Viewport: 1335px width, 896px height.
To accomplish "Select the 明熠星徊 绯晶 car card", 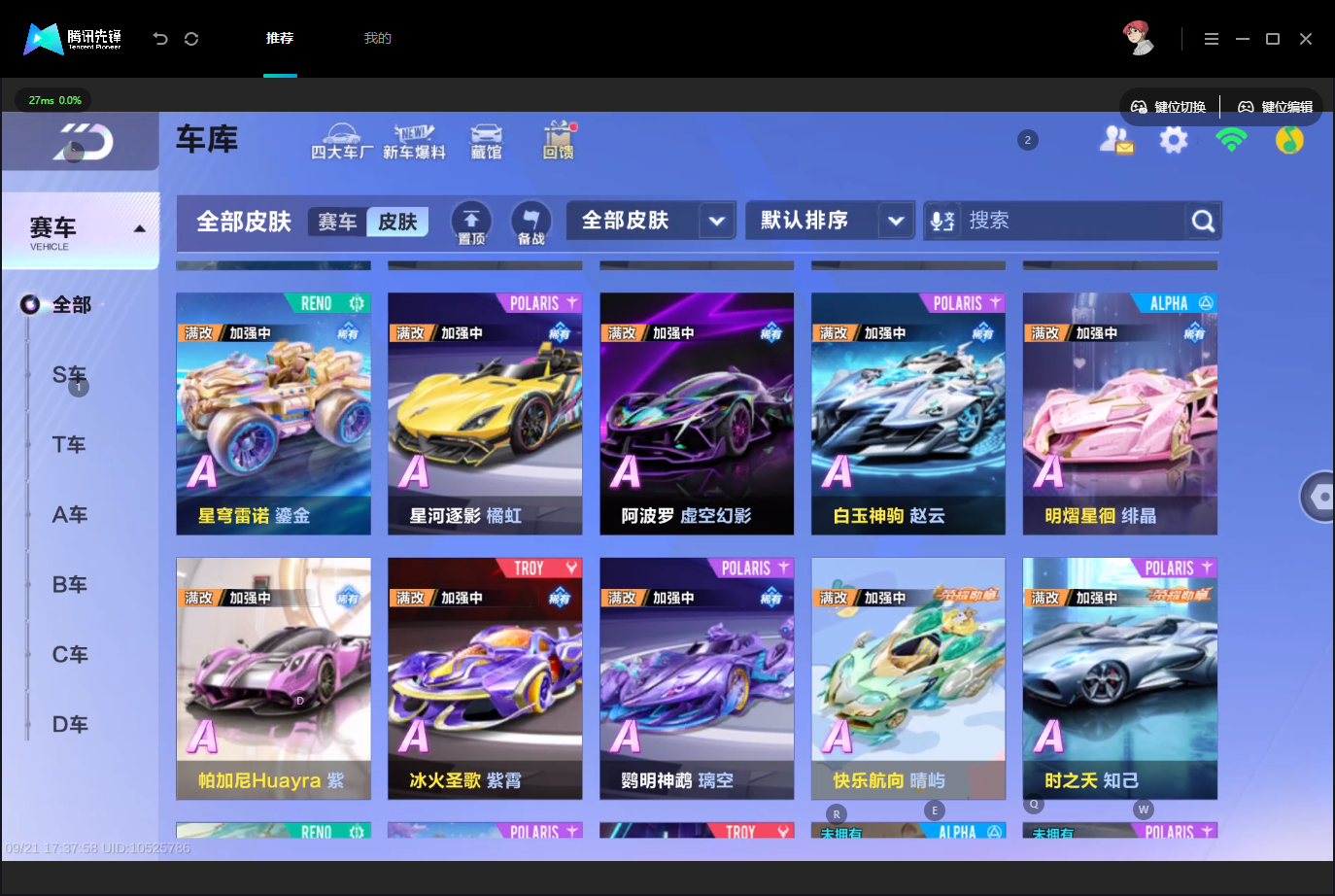I will 1120,414.
